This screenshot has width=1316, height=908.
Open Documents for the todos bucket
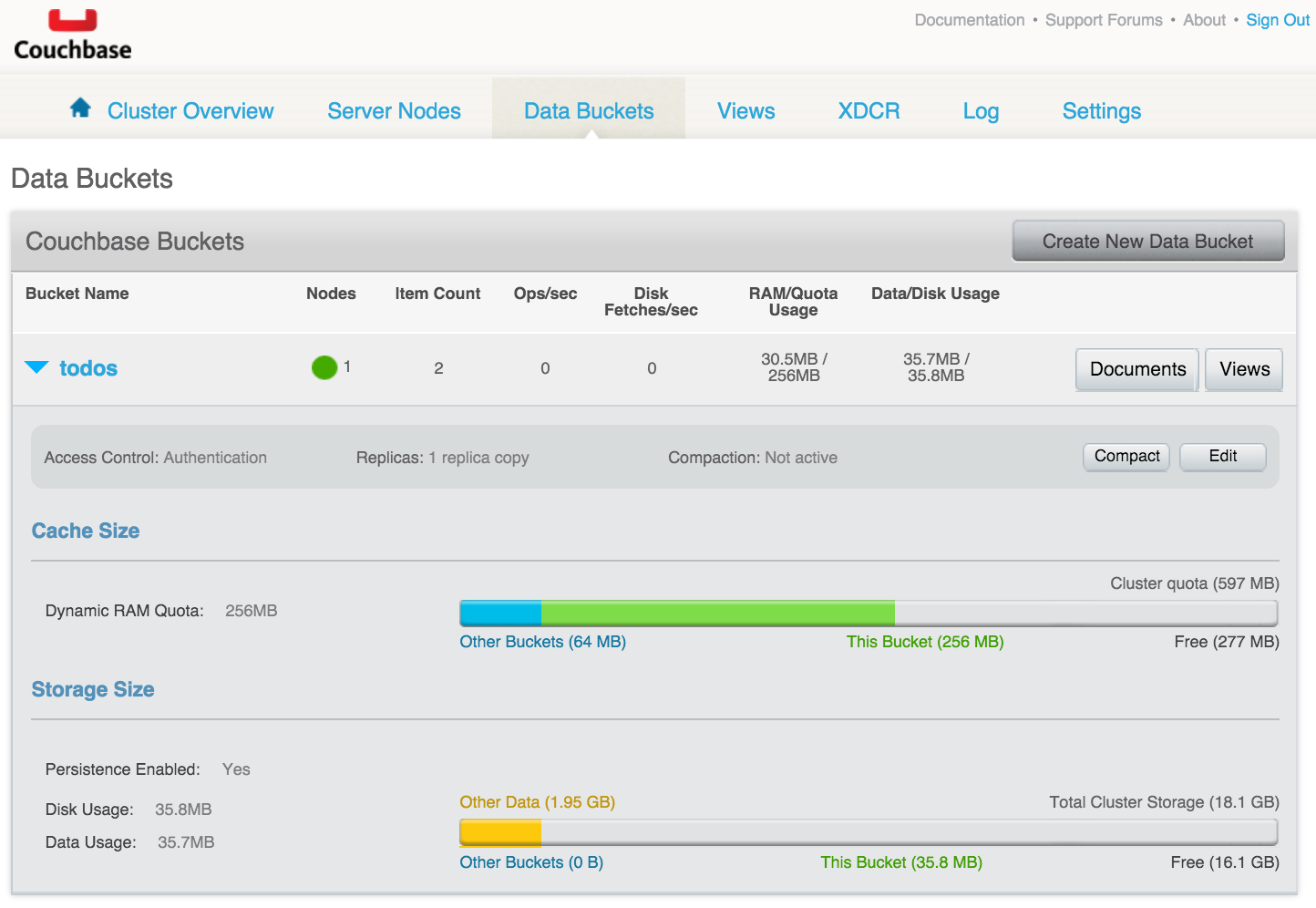coord(1137,369)
